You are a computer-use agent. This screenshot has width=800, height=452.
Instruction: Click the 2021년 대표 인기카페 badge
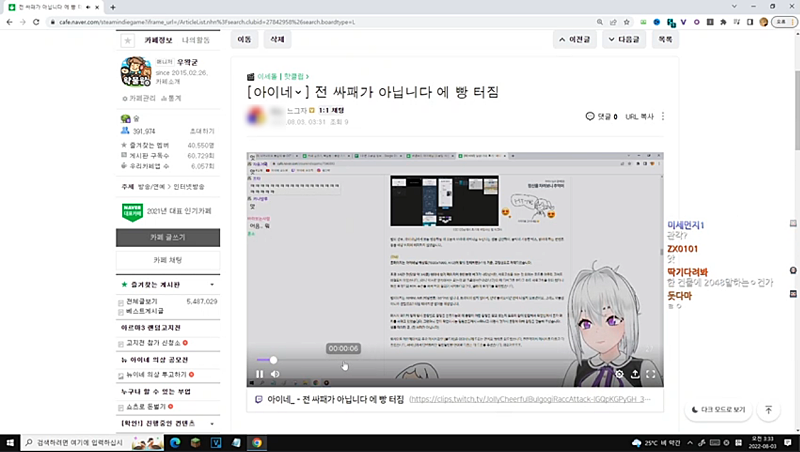point(166,211)
